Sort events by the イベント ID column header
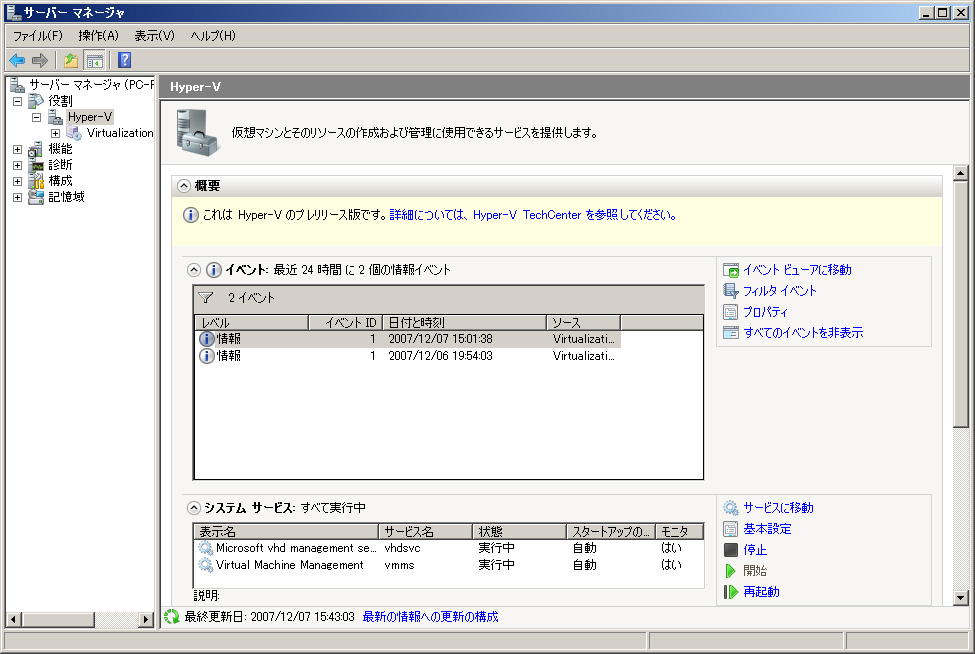Viewport: 975px width, 654px height. pyautogui.click(x=345, y=323)
